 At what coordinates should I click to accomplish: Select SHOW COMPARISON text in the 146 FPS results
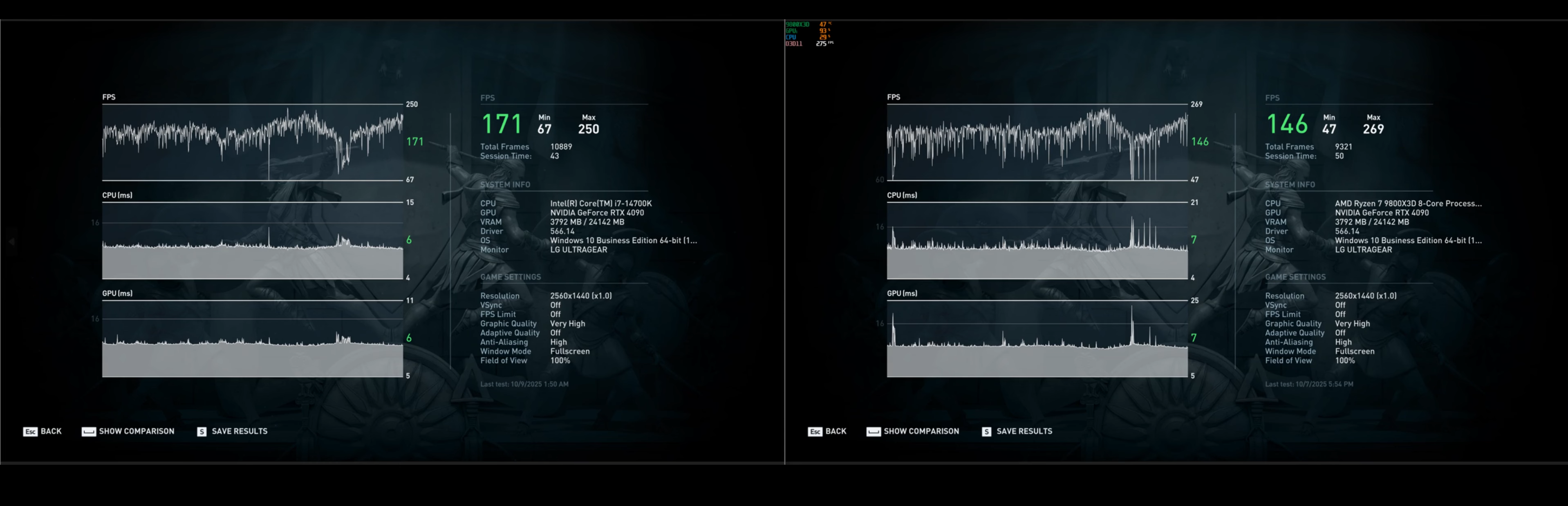[x=921, y=431]
